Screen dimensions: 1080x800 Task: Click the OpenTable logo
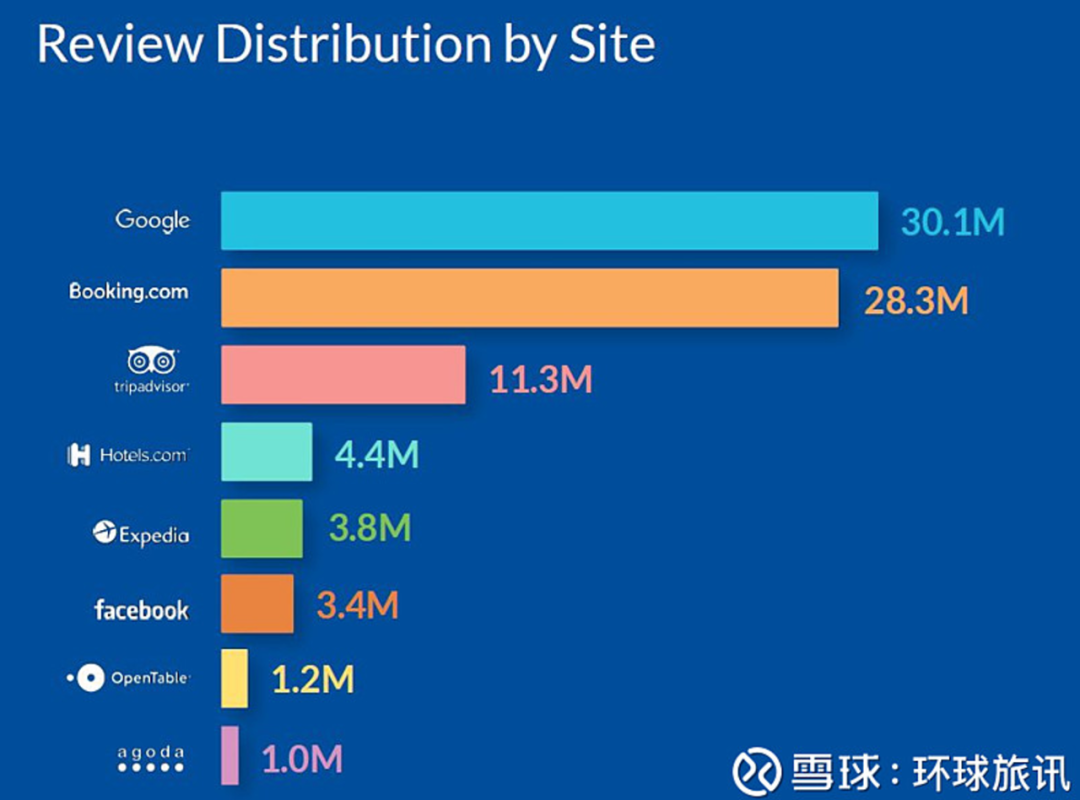tap(127, 678)
